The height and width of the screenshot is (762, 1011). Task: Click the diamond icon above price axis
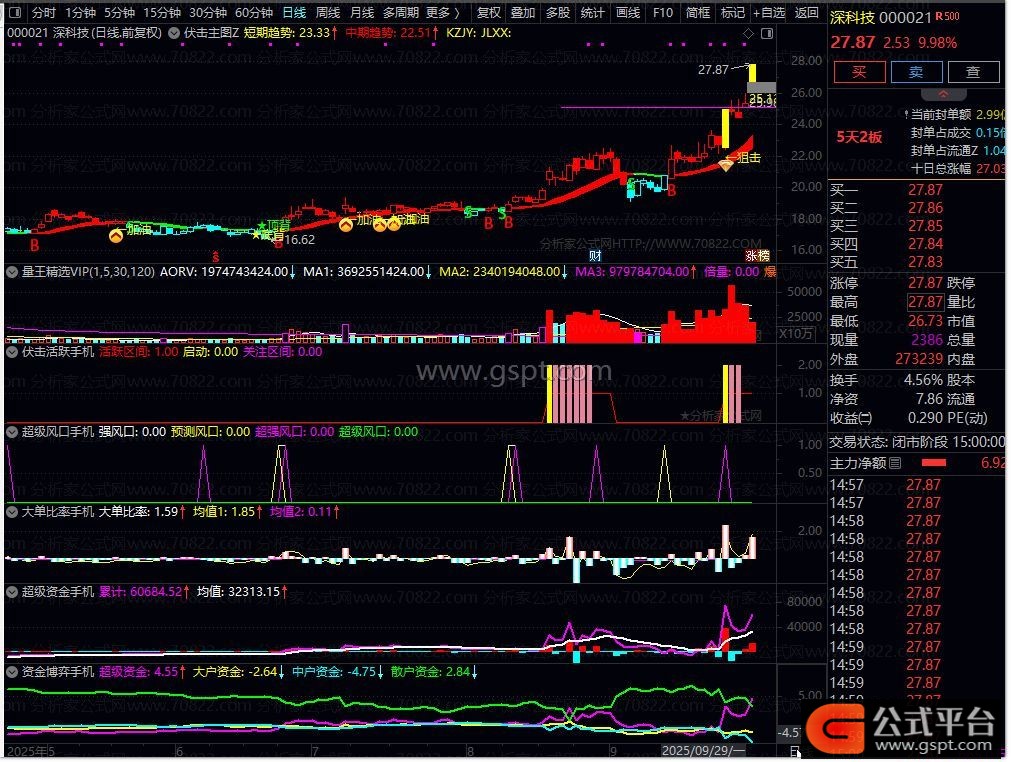pyautogui.click(x=747, y=33)
